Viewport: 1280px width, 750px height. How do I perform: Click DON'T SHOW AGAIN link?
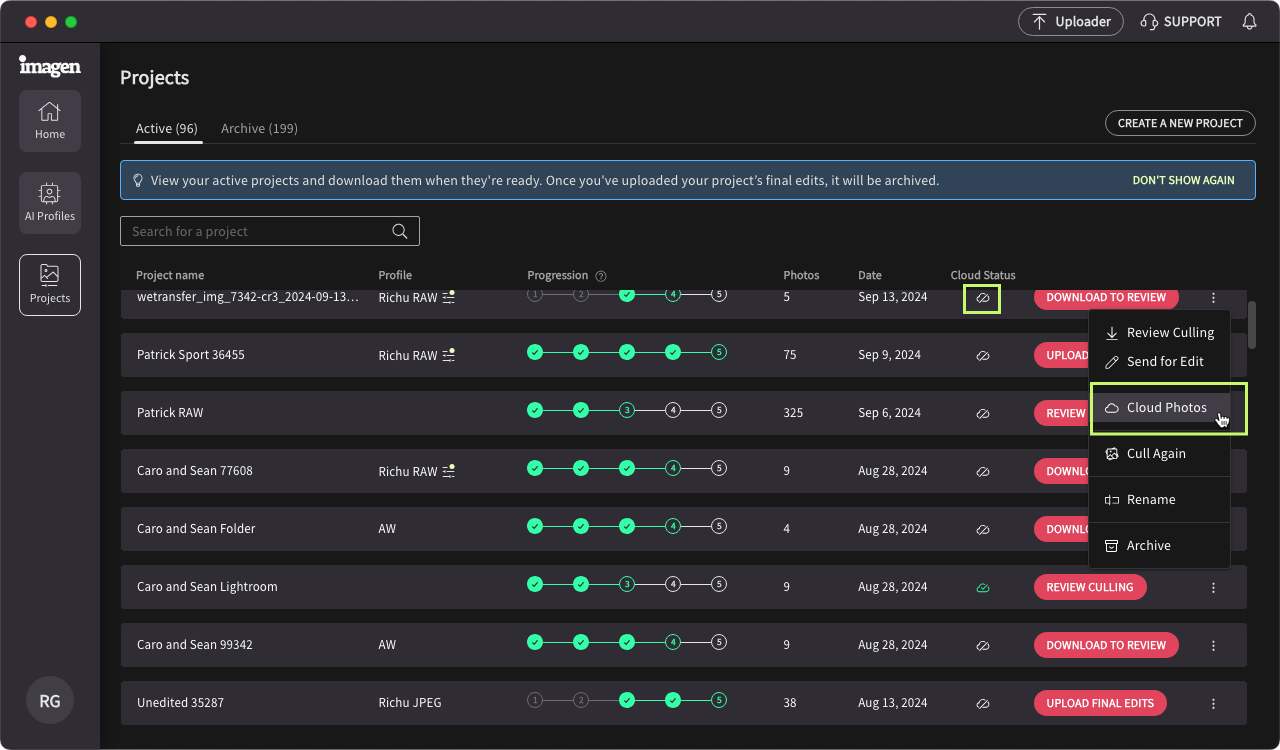coord(1183,181)
